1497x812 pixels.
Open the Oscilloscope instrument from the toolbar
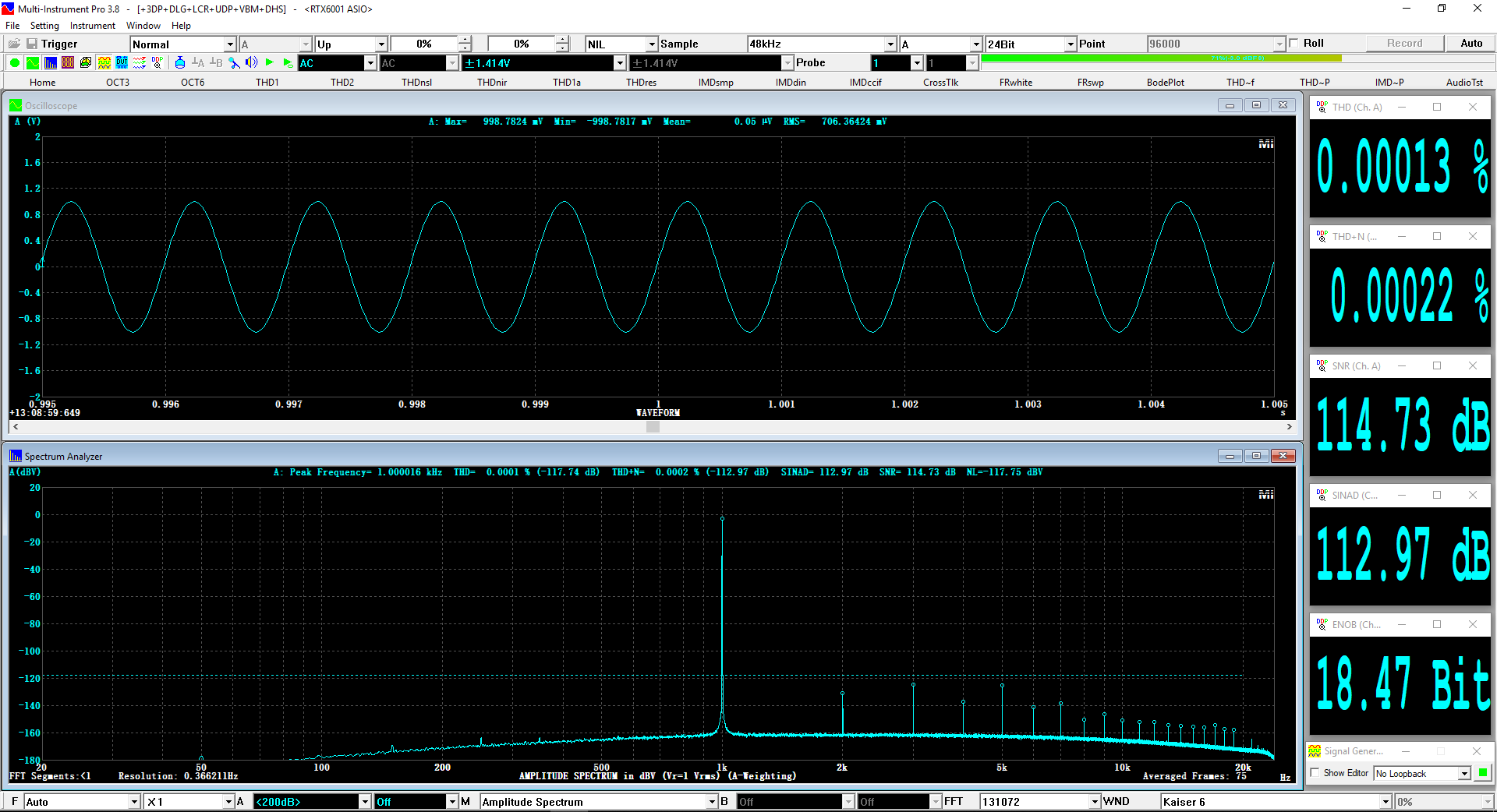(33, 63)
